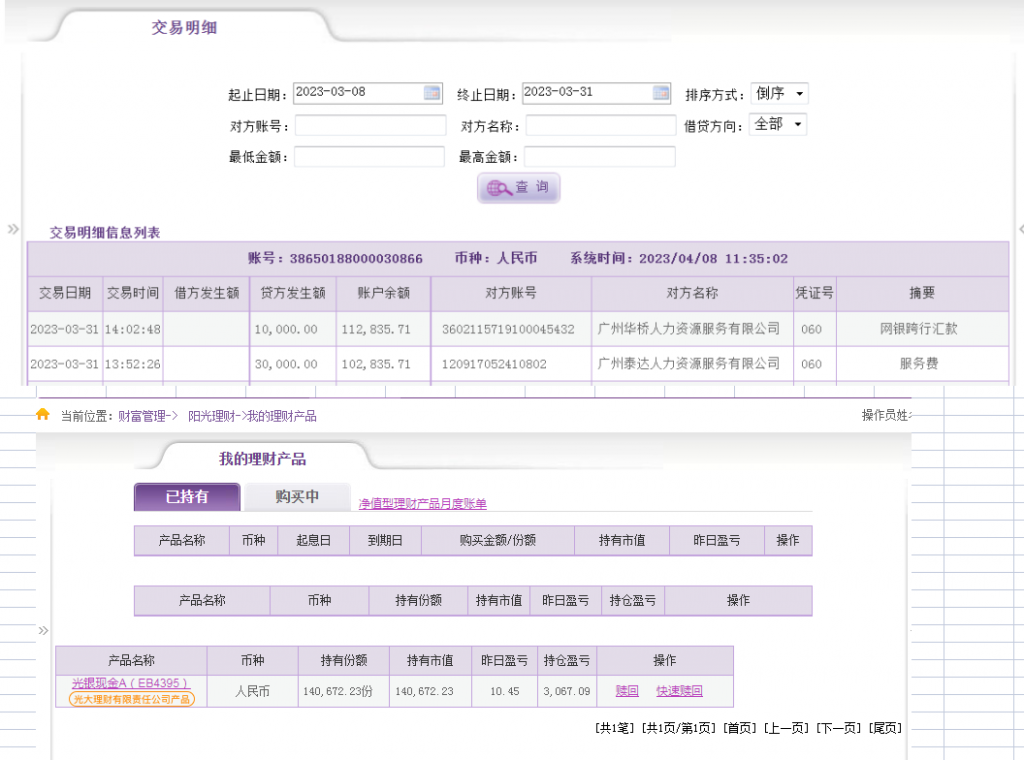The width and height of the screenshot is (1024, 760).
Task: Select account number 120917052410802
Action: coord(511,364)
